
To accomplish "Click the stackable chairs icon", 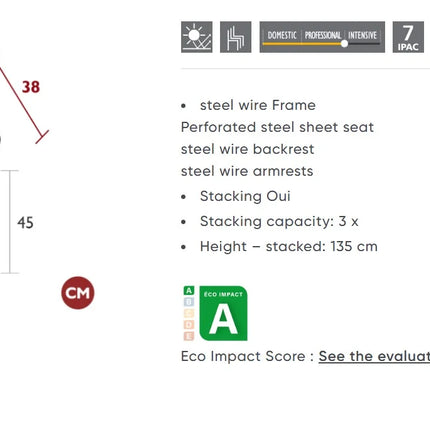I will tap(236, 37).
